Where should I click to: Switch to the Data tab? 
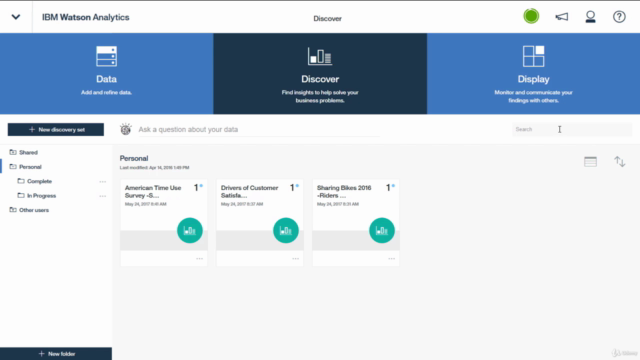pos(107,73)
